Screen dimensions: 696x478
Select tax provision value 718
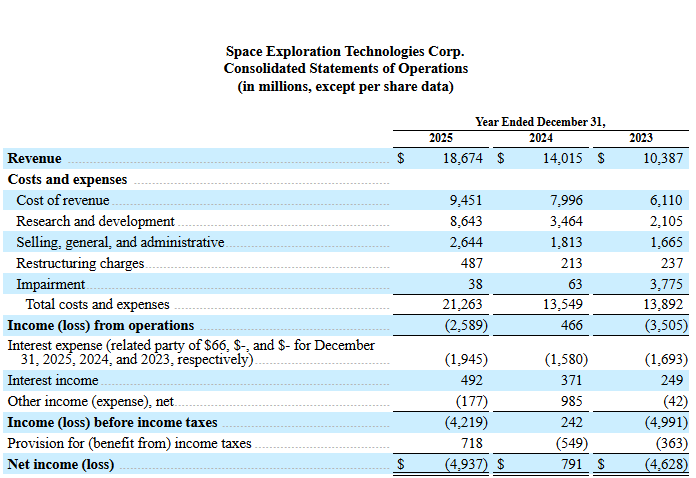[x=471, y=443]
